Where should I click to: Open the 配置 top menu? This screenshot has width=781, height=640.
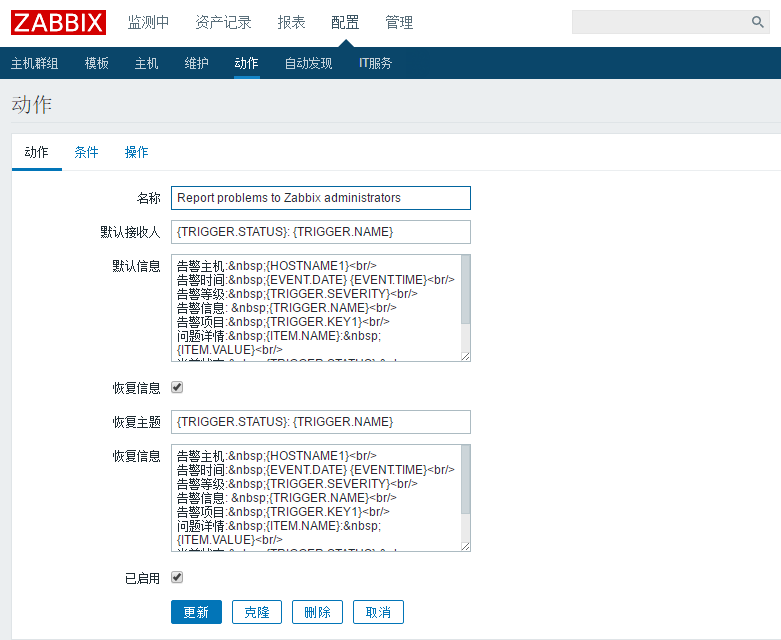[345, 22]
